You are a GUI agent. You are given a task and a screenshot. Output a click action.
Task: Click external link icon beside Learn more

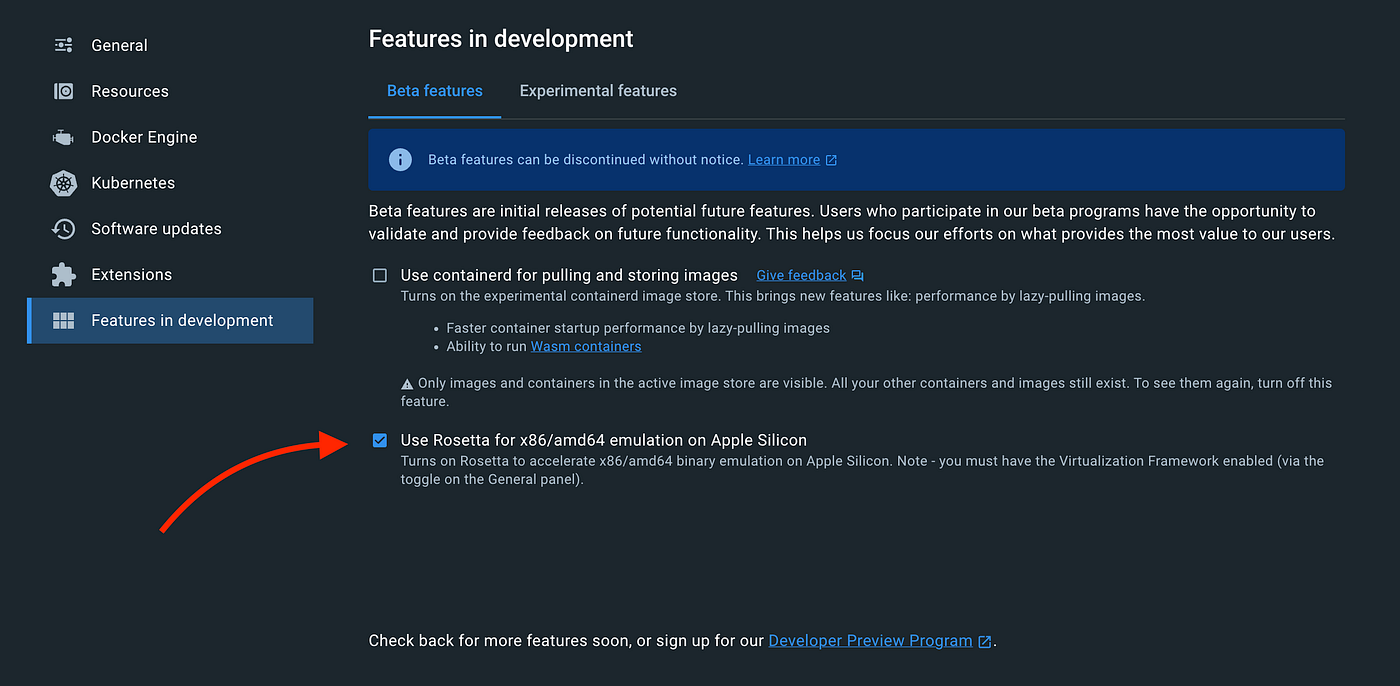click(831, 160)
